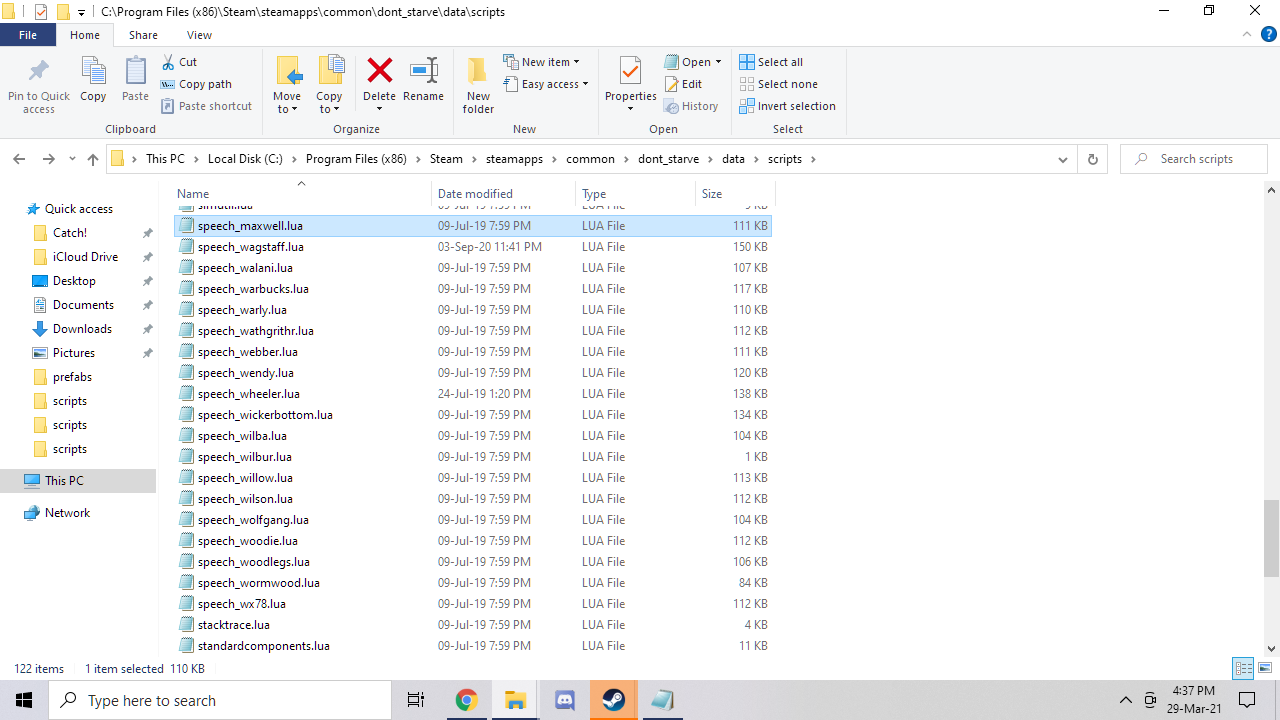The height and width of the screenshot is (720, 1280).
Task: Expand the address bar history dropdown
Action: coord(1062,159)
